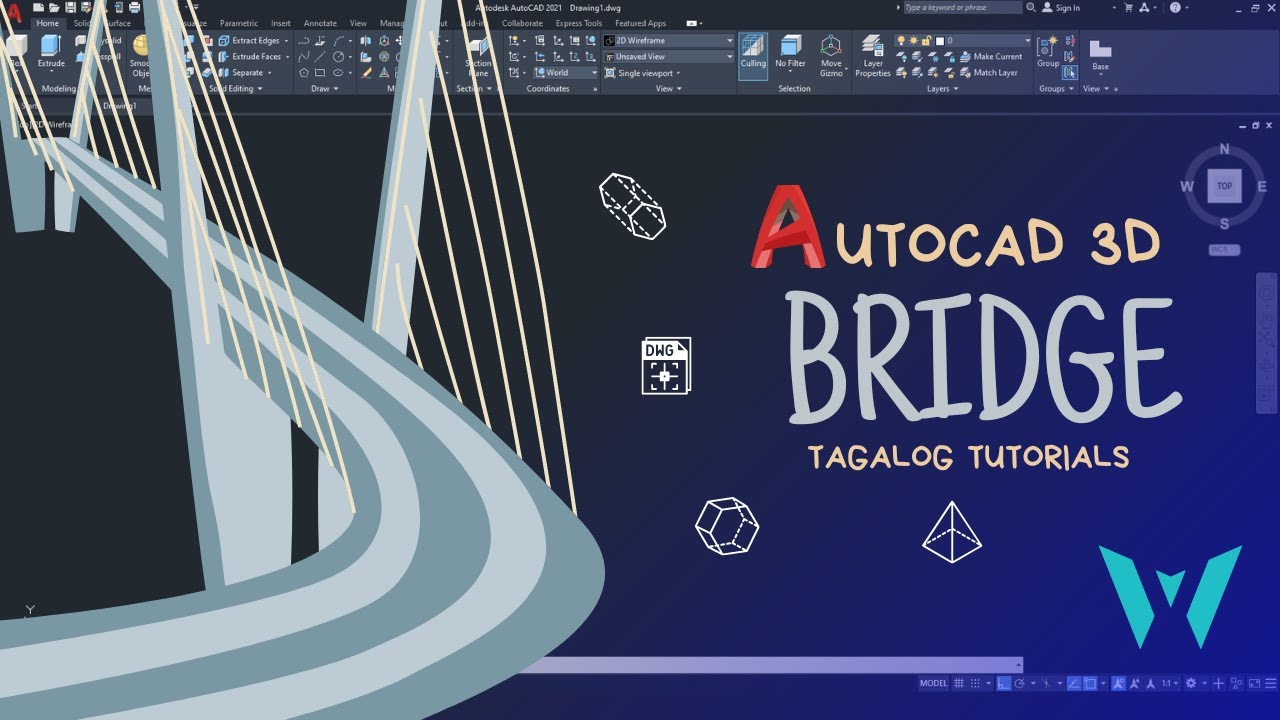The height and width of the screenshot is (720, 1280).
Task: Open the 2D Wireframe visual style dropdown
Action: click(x=668, y=41)
